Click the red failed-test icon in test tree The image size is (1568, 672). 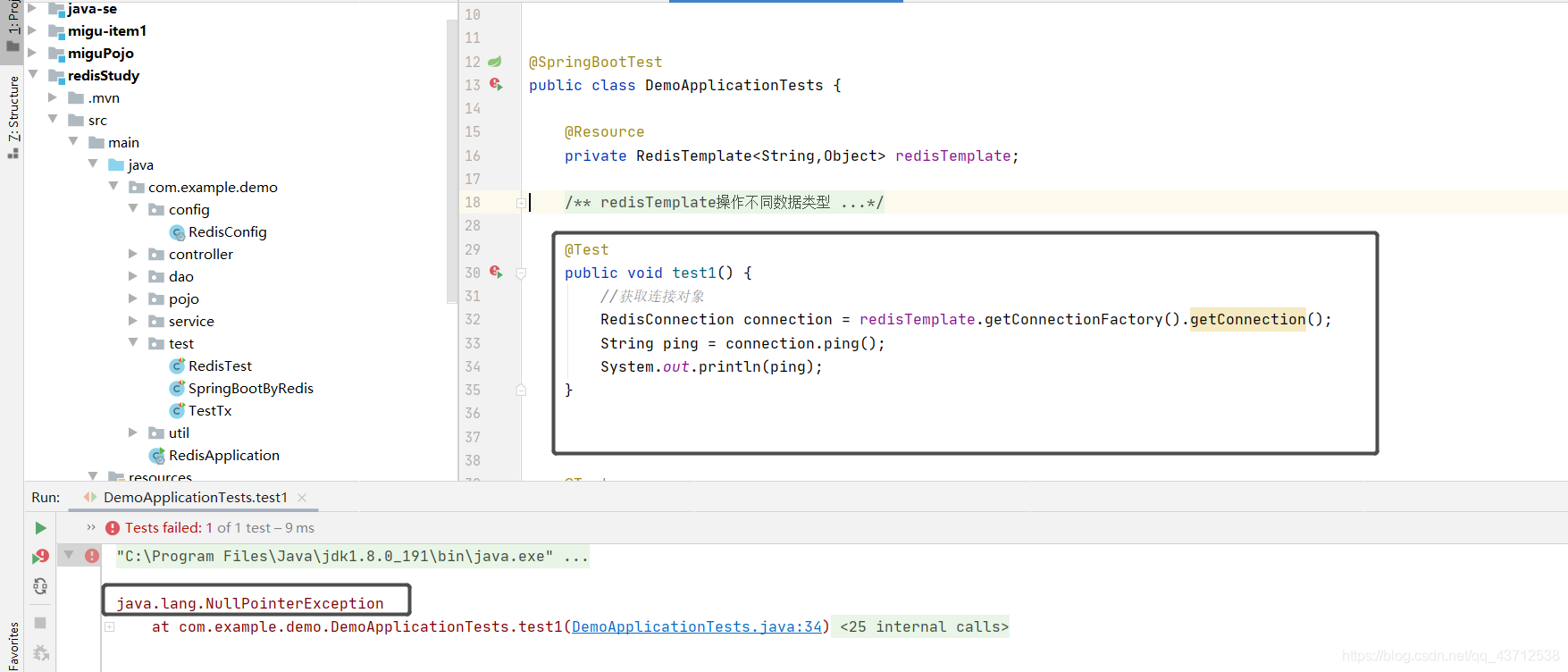point(92,556)
